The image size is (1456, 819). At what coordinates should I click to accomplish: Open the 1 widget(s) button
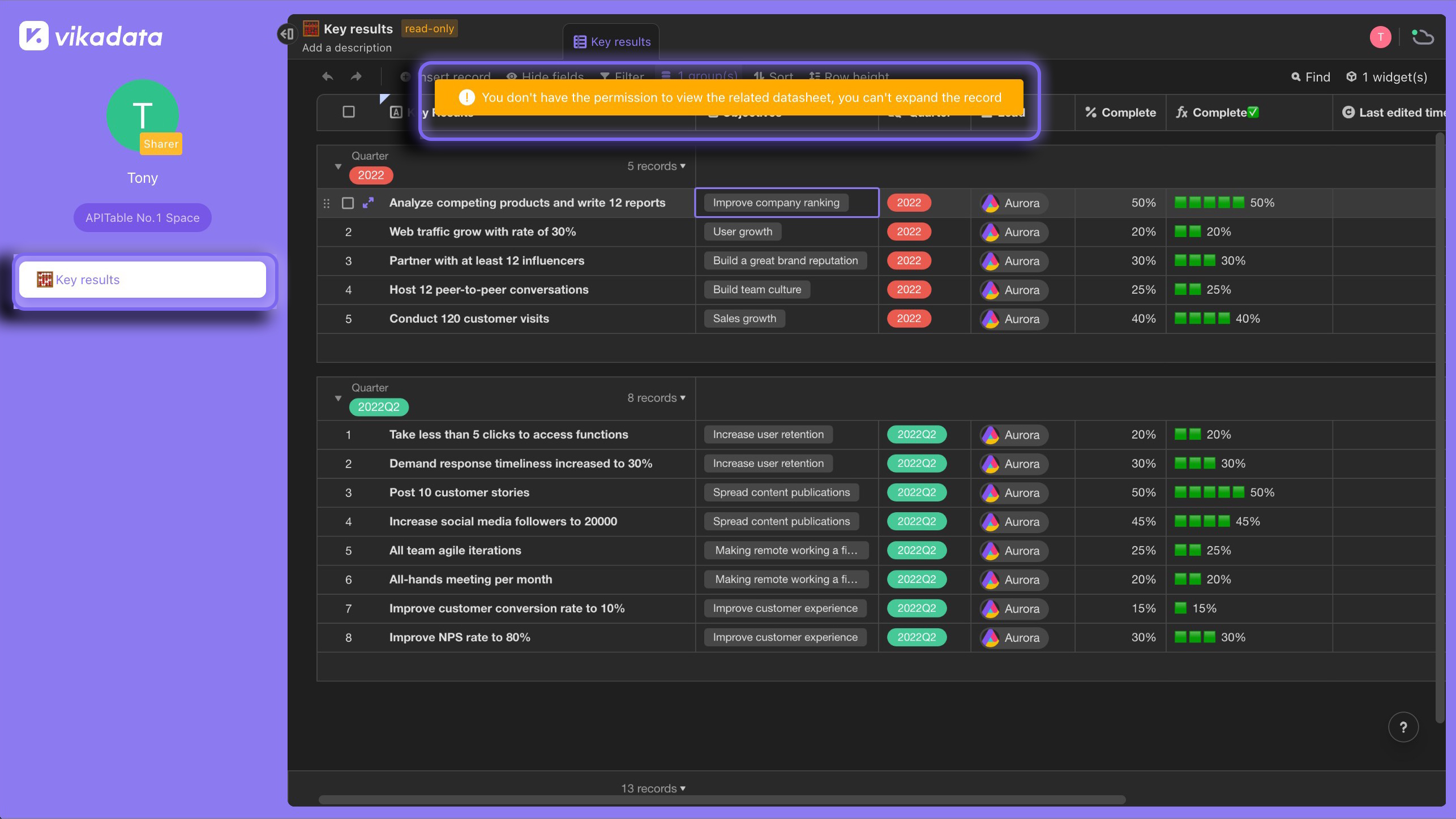tap(1386, 77)
